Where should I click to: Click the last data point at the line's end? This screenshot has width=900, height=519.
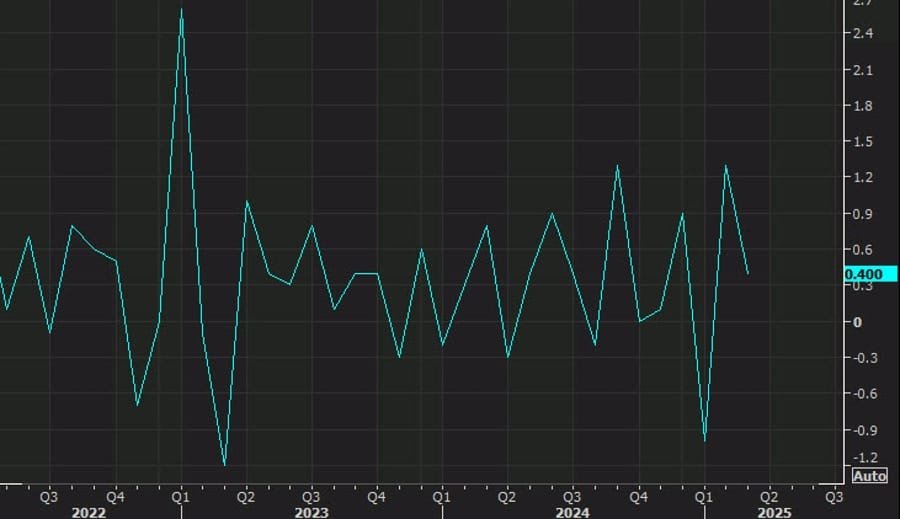[747, 273]
